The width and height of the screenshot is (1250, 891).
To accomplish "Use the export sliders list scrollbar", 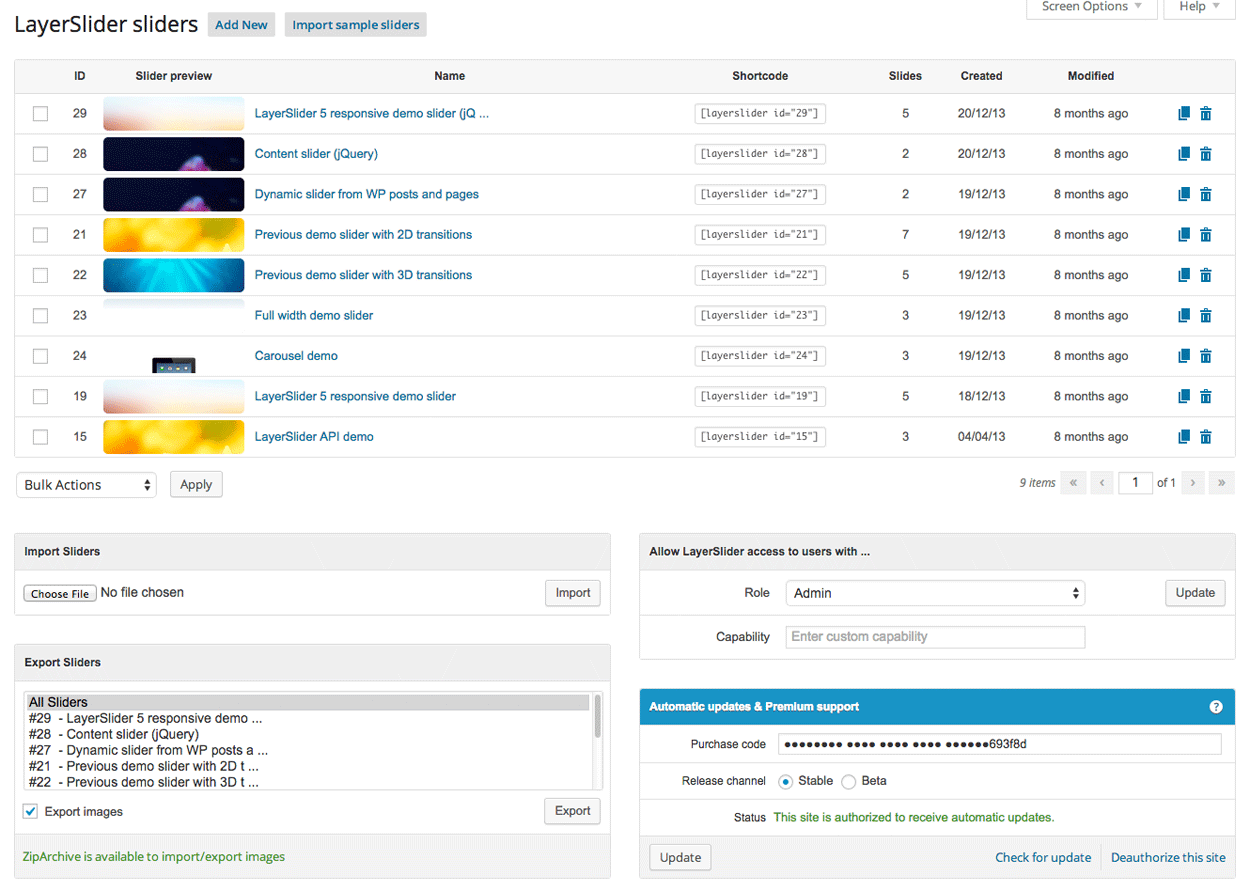I will click(598, 716).
